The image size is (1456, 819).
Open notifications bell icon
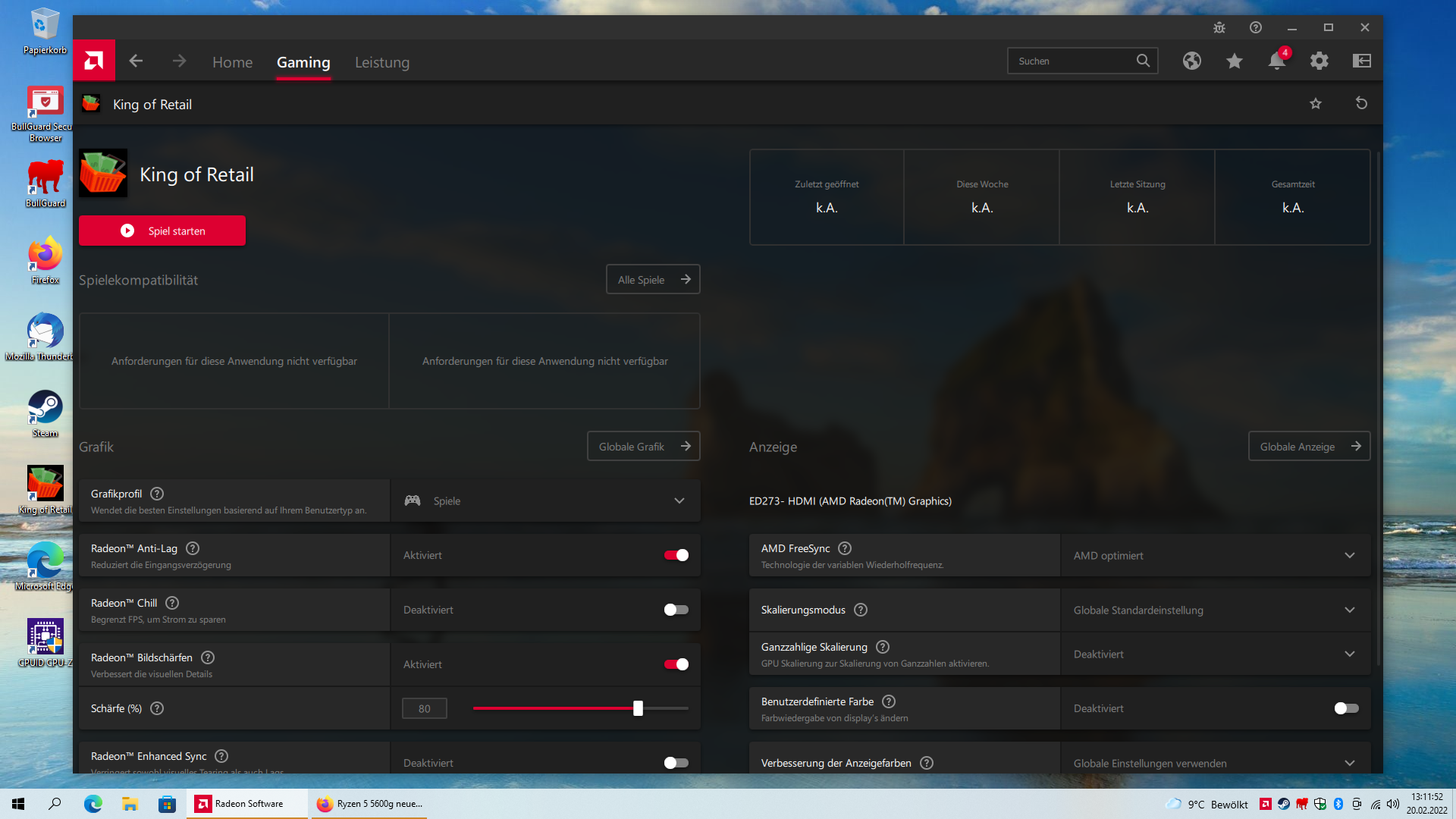click(1277, 61)
